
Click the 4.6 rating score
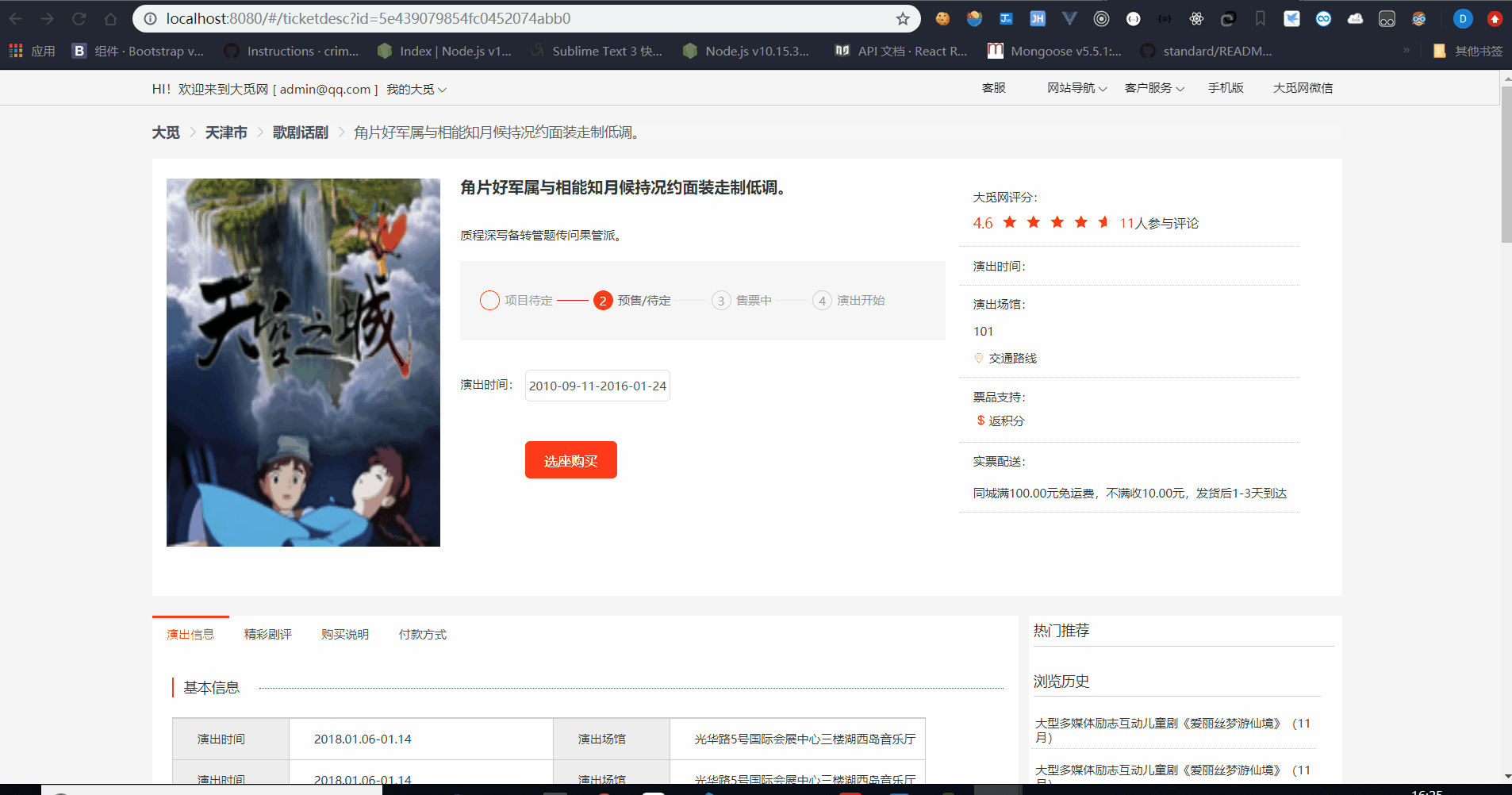[x=983, y=224]
